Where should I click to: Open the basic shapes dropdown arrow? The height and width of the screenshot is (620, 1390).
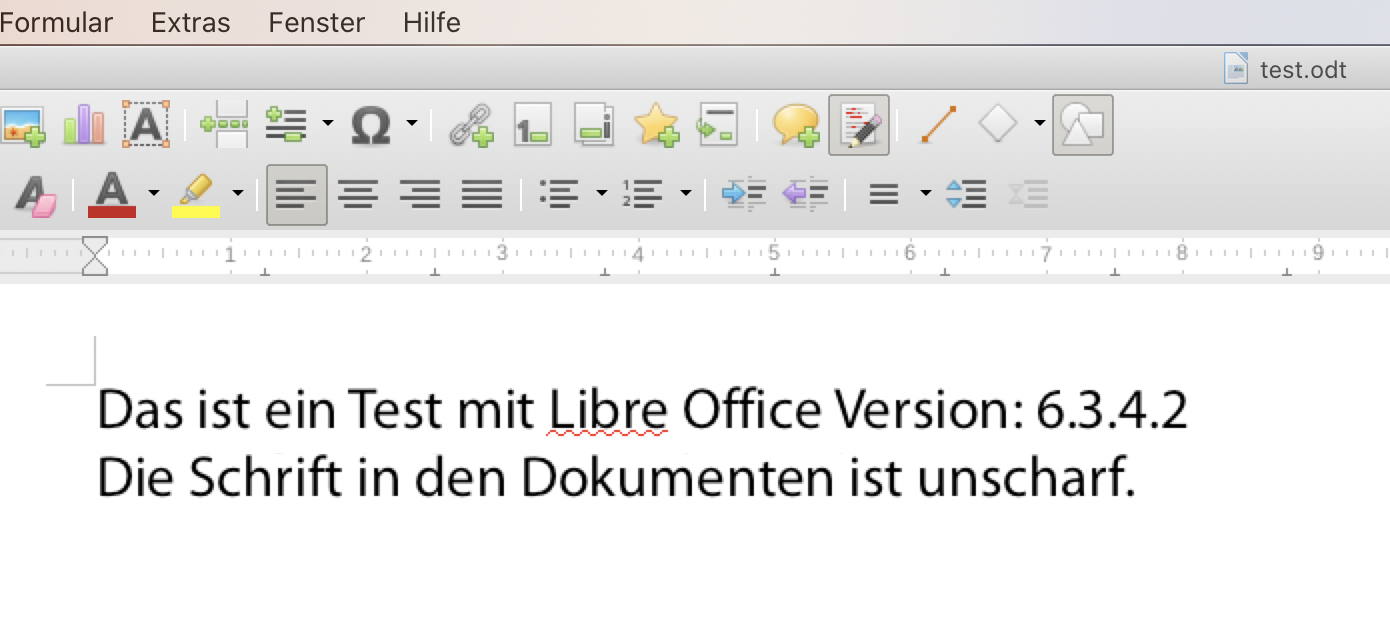(1040, 125)
